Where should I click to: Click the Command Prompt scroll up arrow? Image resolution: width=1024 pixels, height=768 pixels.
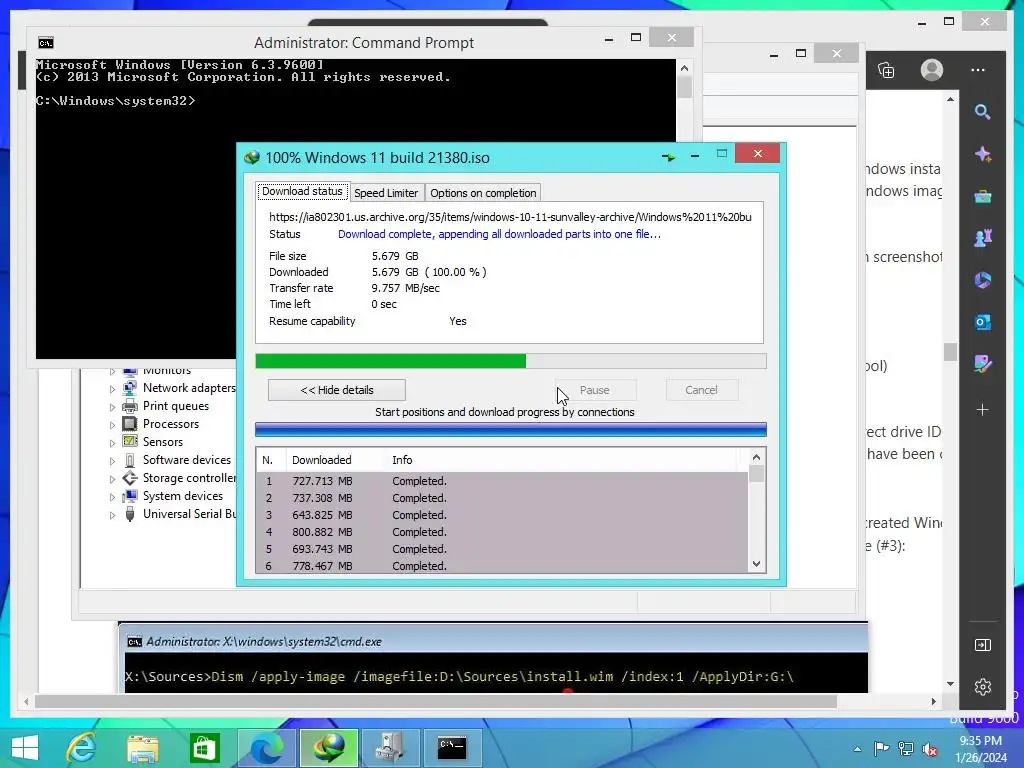(684, 68)
